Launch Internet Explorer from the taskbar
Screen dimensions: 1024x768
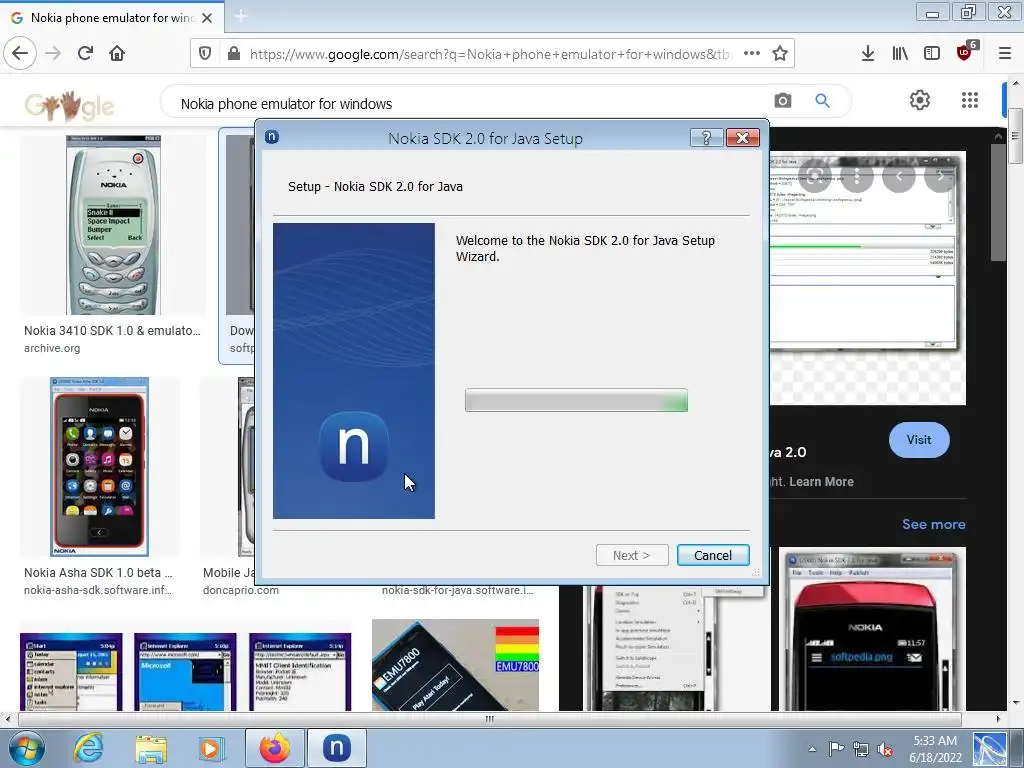[88, 748]
